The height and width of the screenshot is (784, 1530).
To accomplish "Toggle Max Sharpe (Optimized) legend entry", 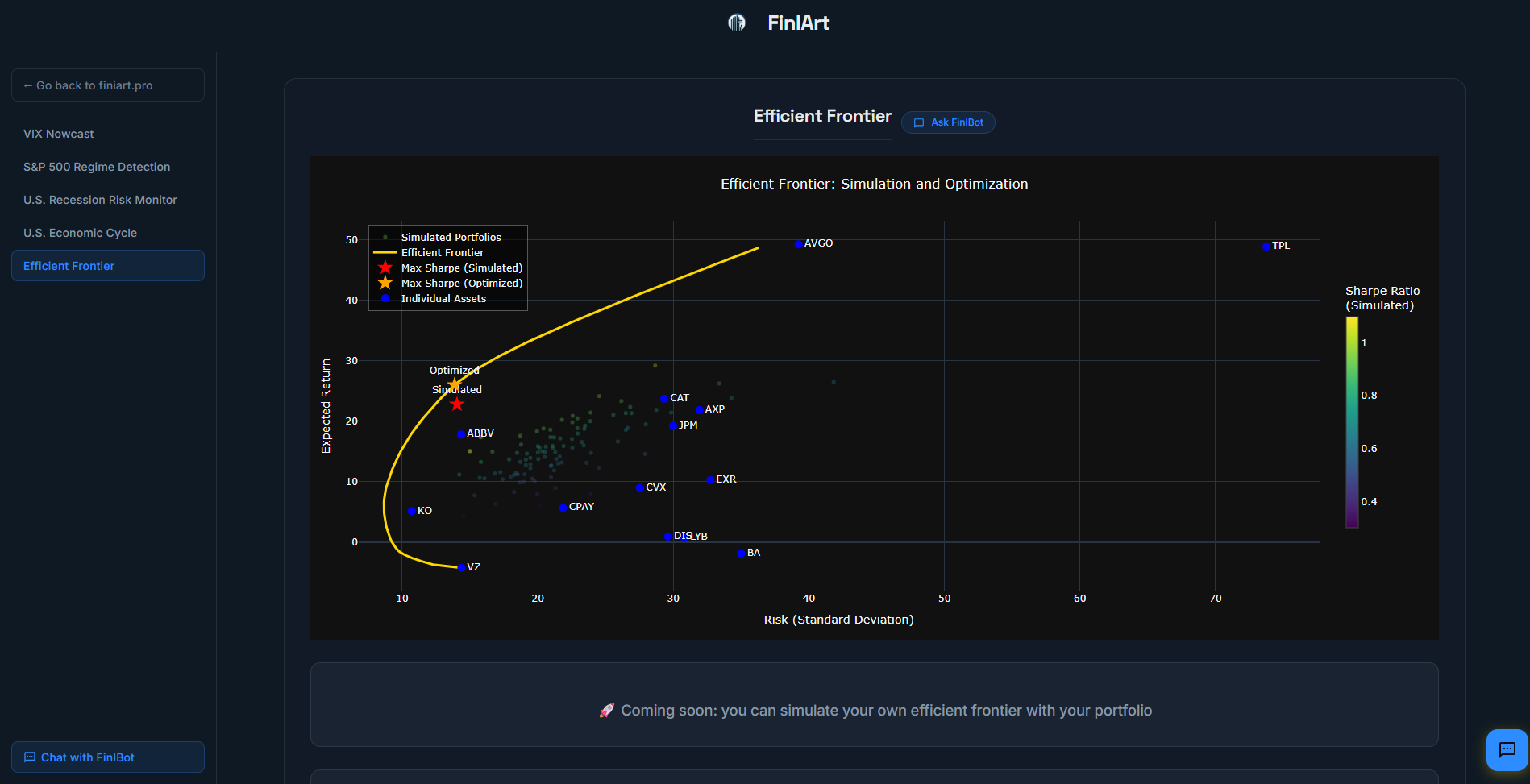I will click(x=448, y=283).
